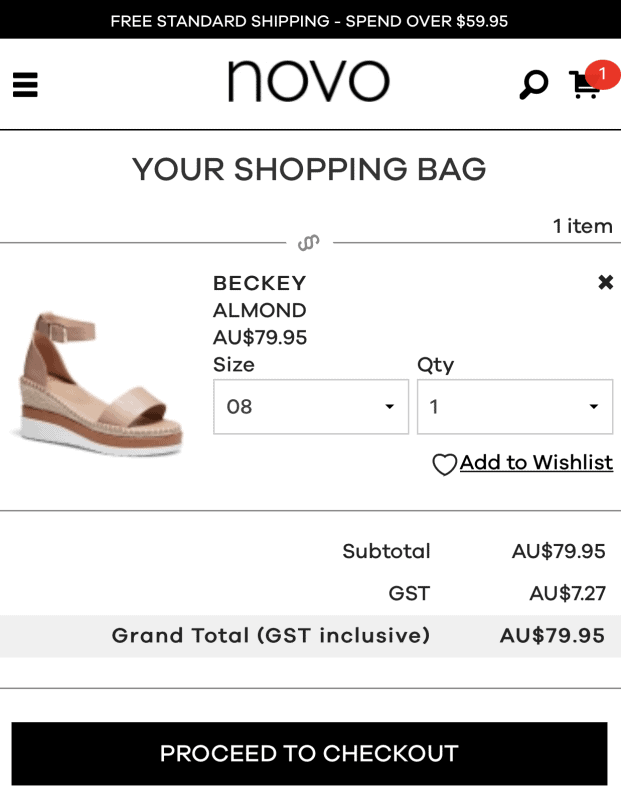Click the ALMOND colour label
This screenshot has height=800, width=621.
(259, 311)
